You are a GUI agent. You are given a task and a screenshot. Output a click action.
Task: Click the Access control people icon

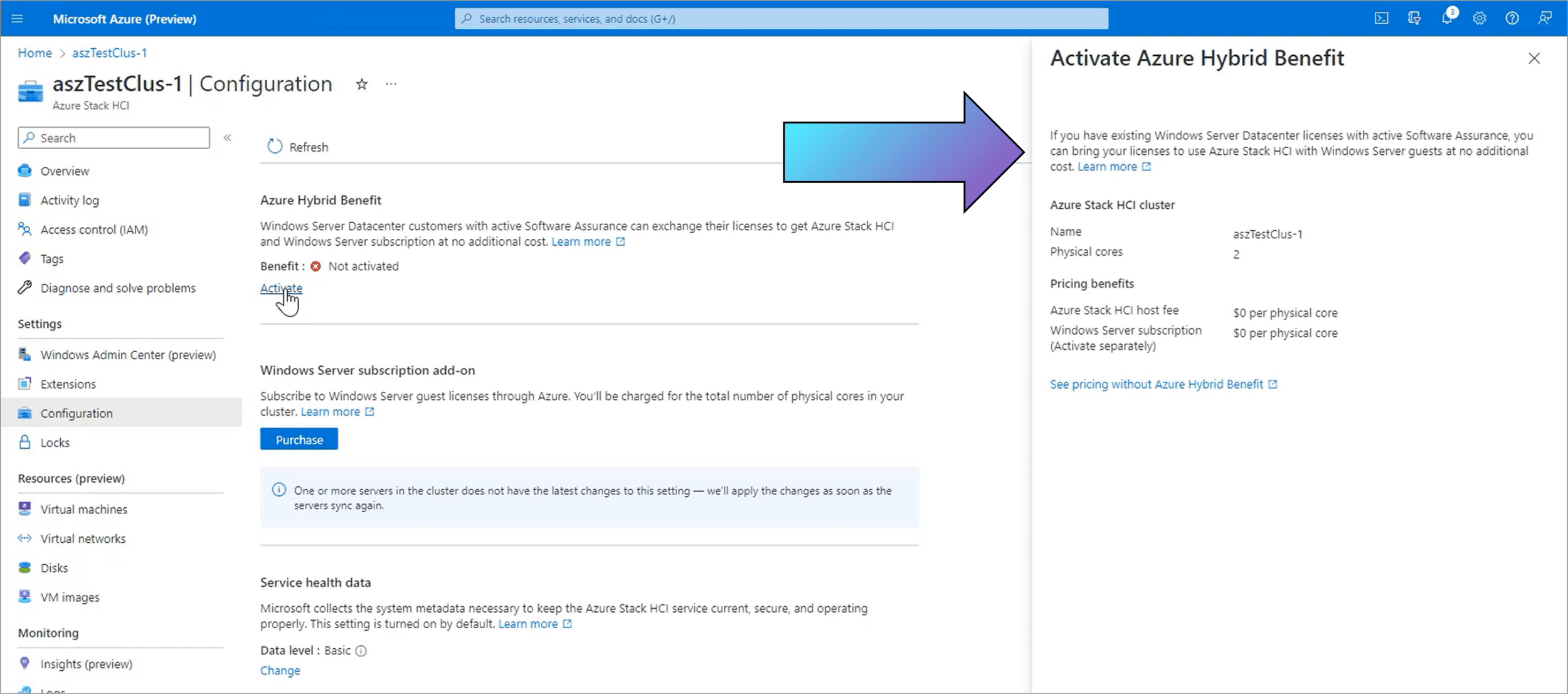point(25,229)
